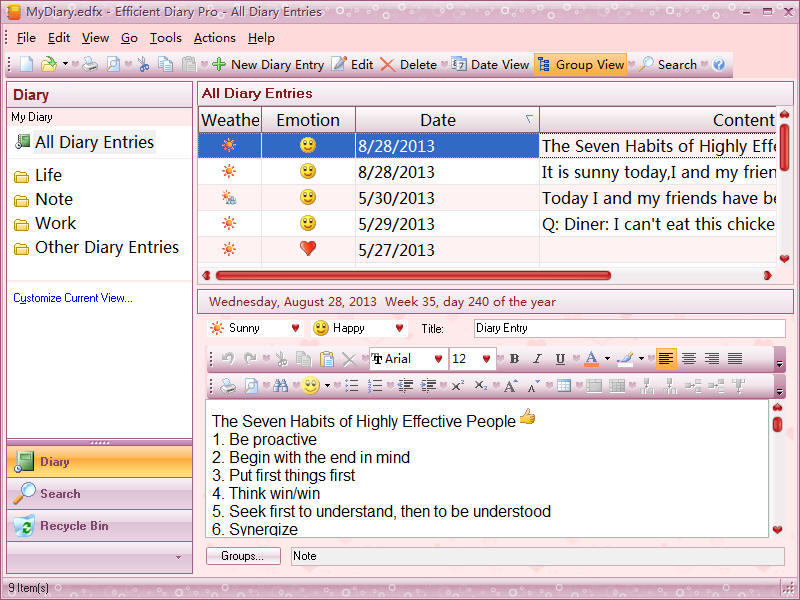The height and width of the screenshot is (600, 800).
Task: Click the undo icon in editor toolbar
Action: (228, 359)
